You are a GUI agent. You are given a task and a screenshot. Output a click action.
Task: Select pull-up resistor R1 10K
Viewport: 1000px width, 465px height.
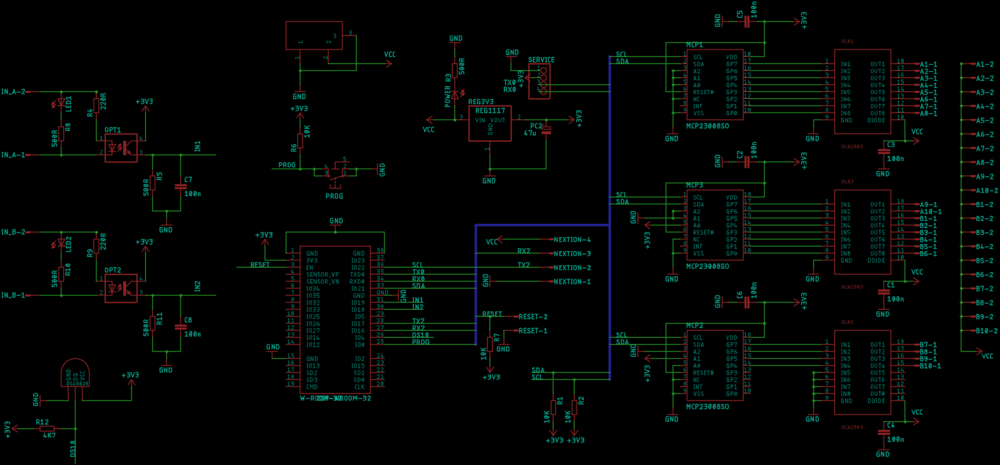click(553, 407)
